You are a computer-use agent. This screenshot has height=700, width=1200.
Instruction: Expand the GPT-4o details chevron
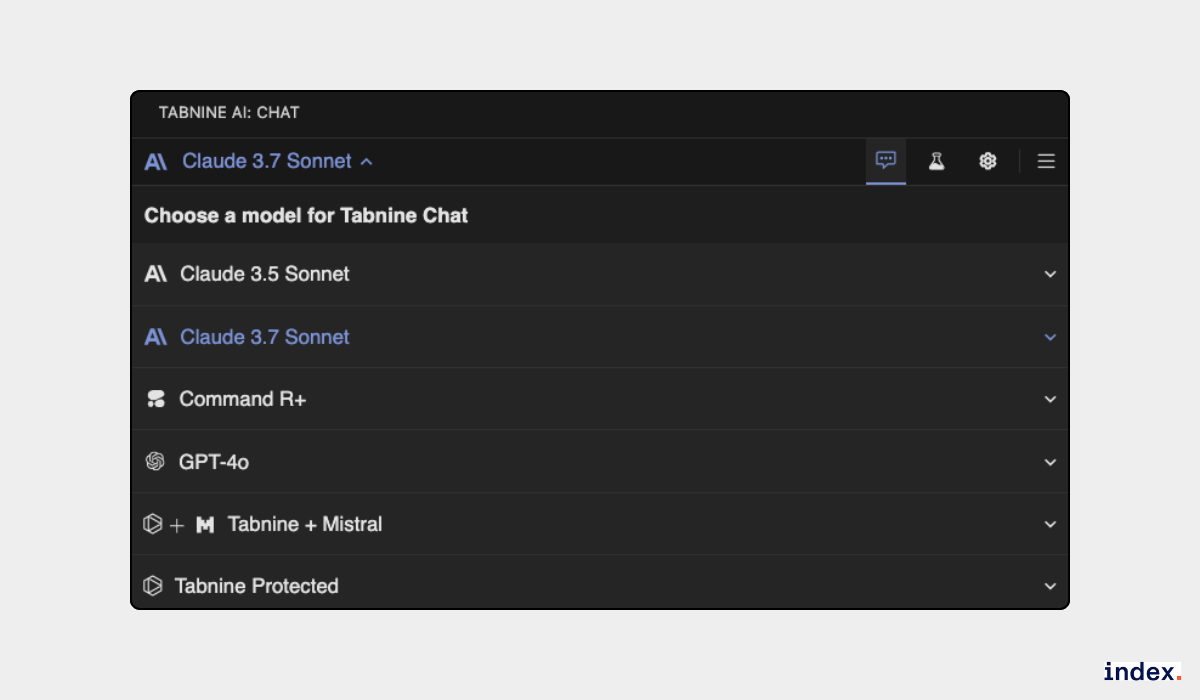tap(1050, 462)
